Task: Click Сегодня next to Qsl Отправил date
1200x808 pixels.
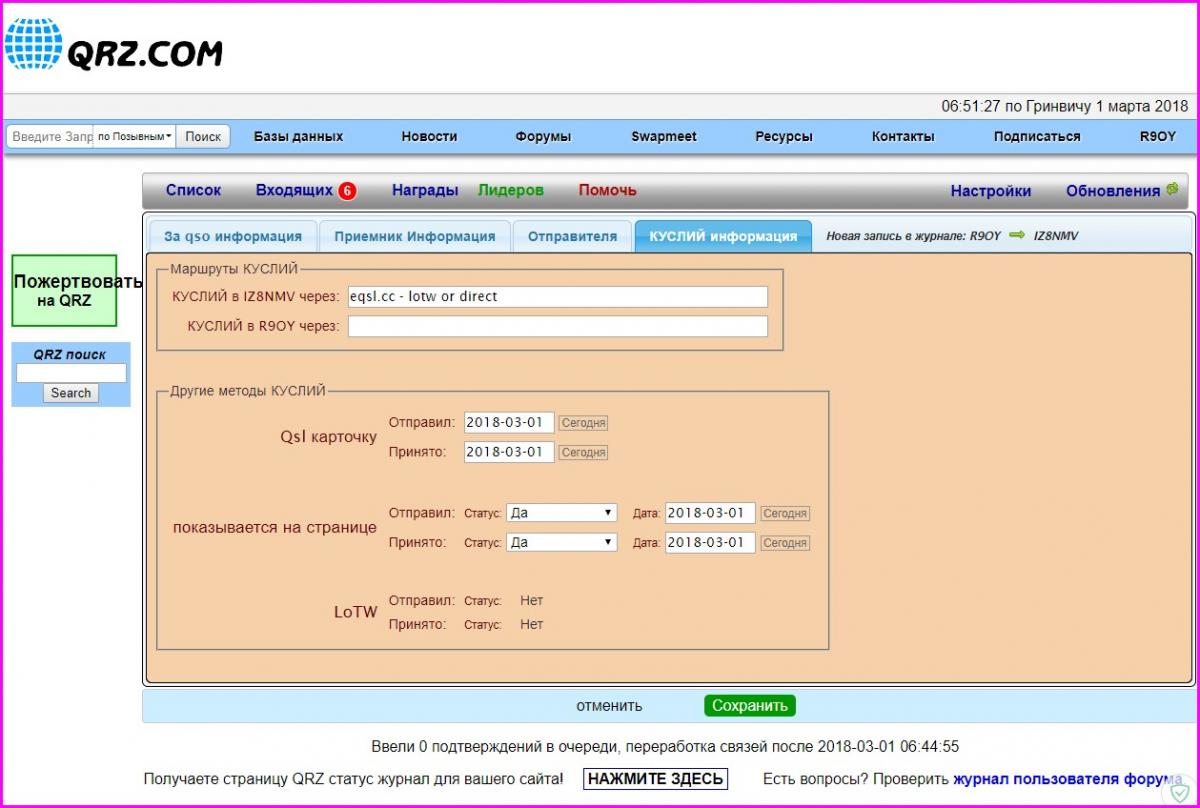Action: (x=583, y=423)
